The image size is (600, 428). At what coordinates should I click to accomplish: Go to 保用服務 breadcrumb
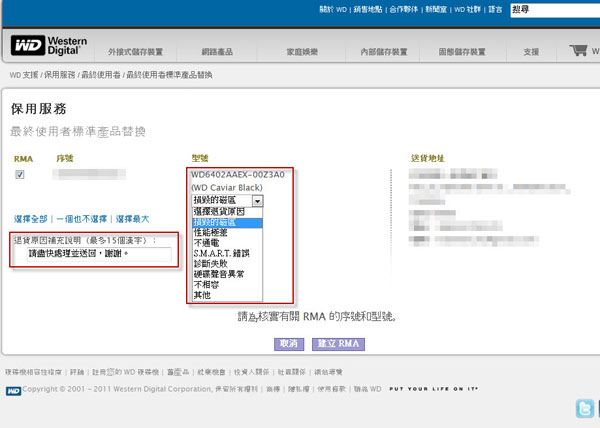60,75
